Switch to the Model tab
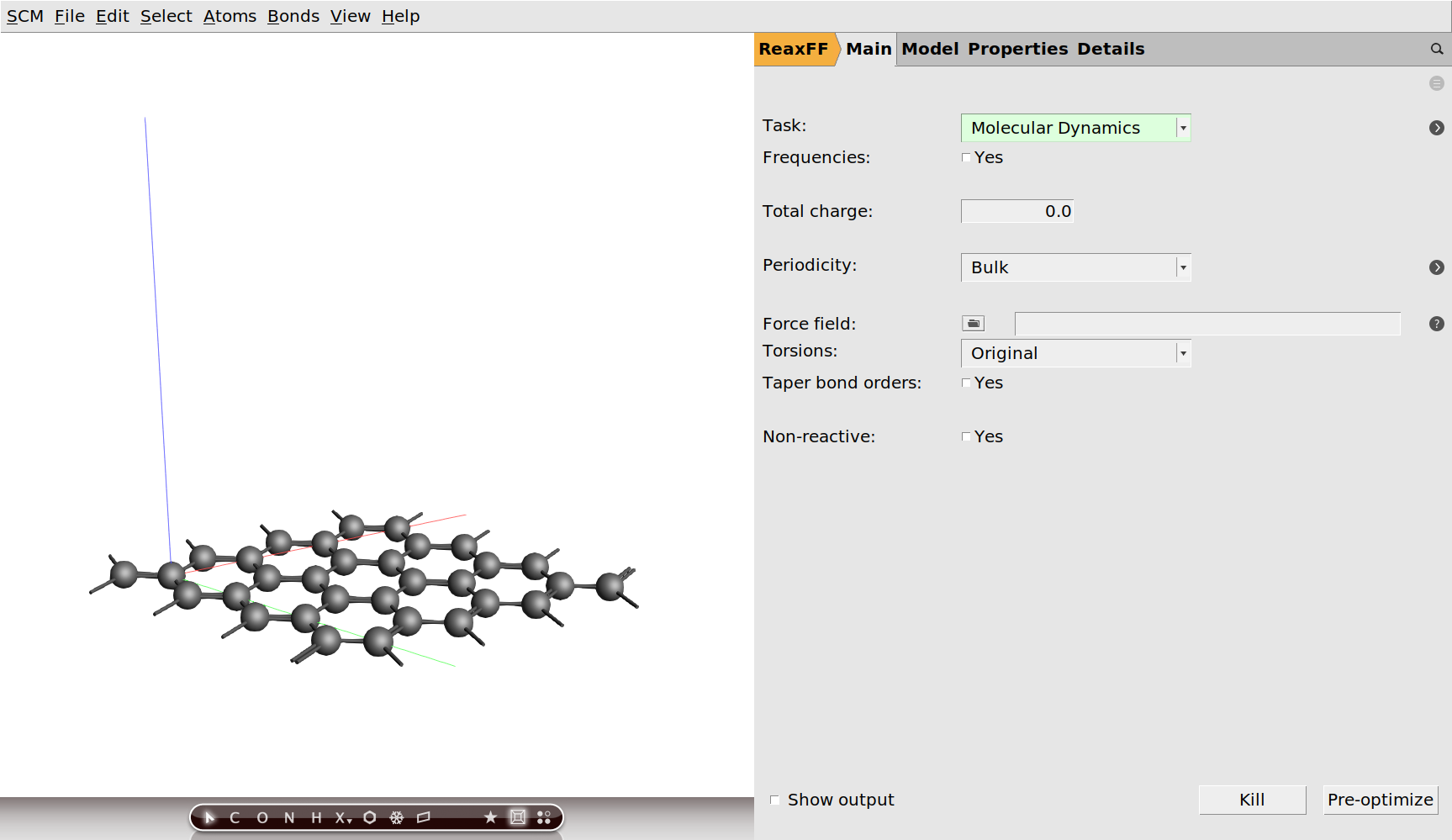The height and width of the screenshot is (840, 1452). [x=930, y=49]
